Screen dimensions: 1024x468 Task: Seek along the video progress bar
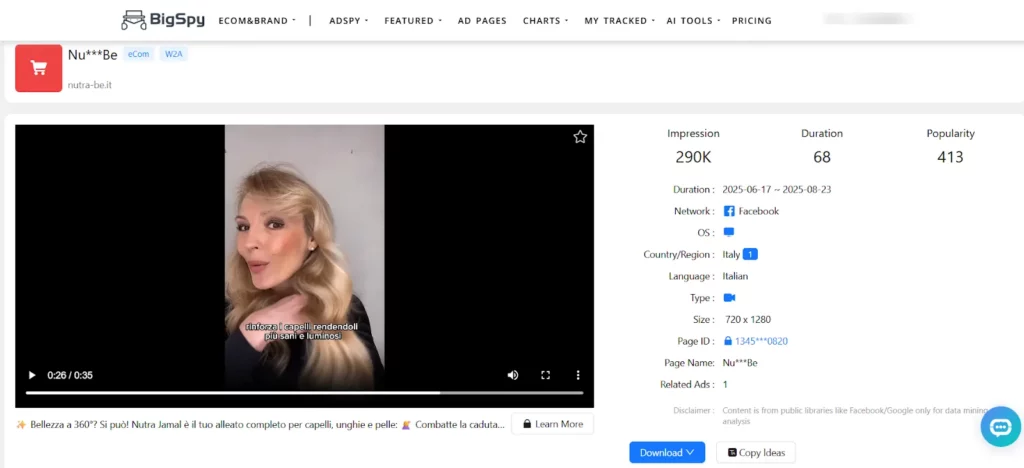click(x=304, y=393)
